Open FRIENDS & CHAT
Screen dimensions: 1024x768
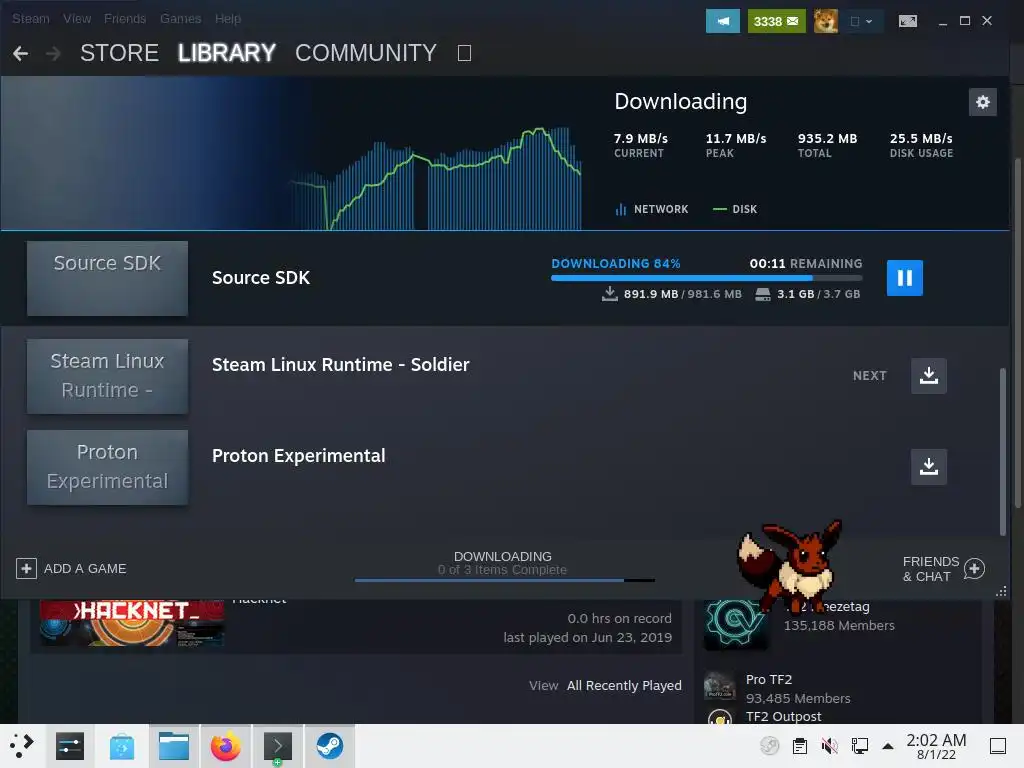[x=943, y=569]
